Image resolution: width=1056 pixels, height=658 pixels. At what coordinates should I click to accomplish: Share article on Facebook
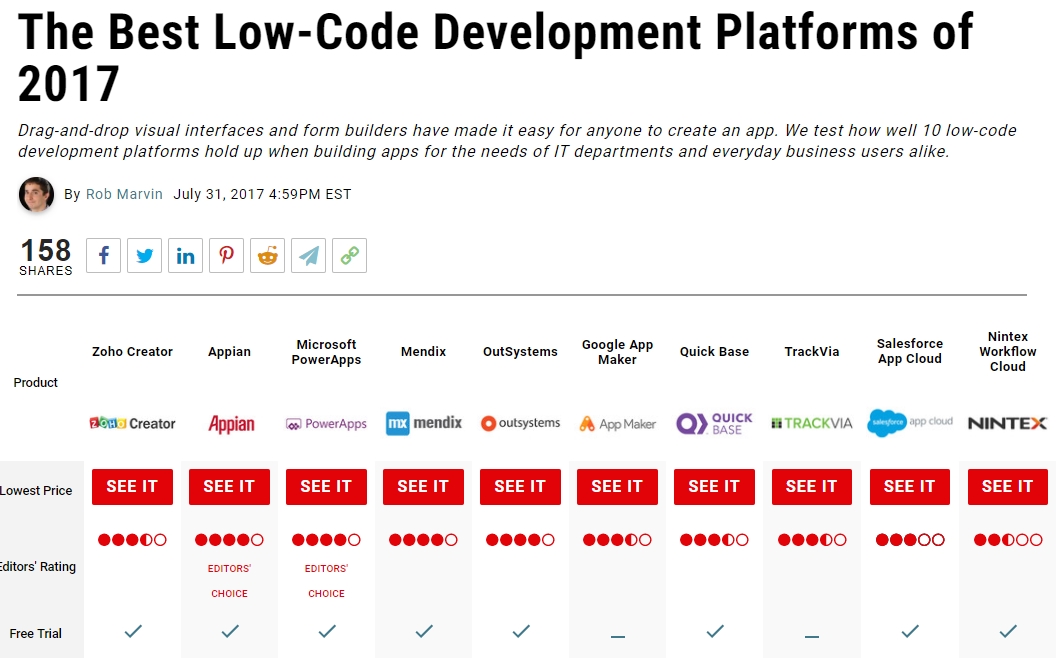(104, 255)
